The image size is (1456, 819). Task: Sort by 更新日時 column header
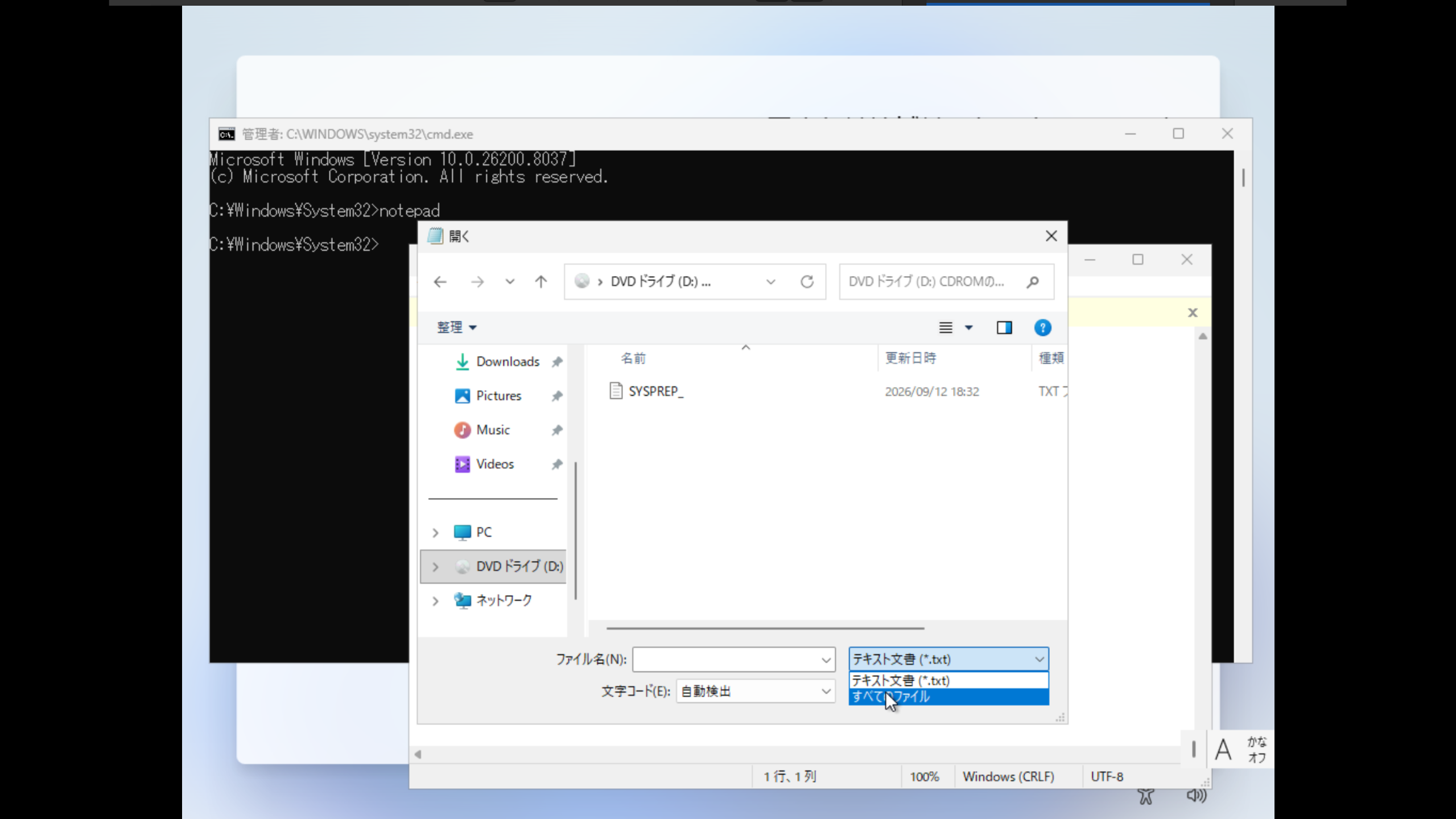point(910,358)
